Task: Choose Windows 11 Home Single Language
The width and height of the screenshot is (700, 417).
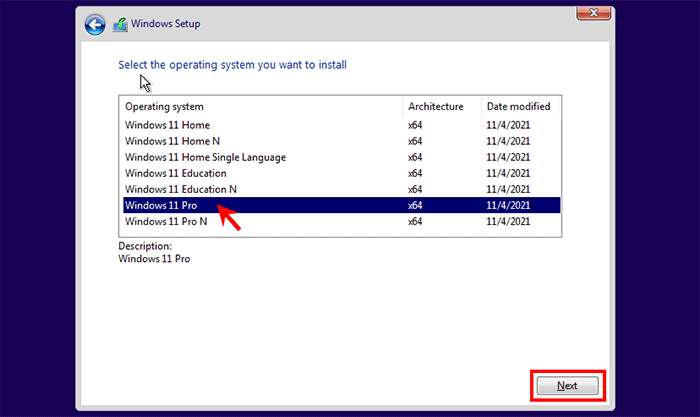Action: click(x=342, y=157)
